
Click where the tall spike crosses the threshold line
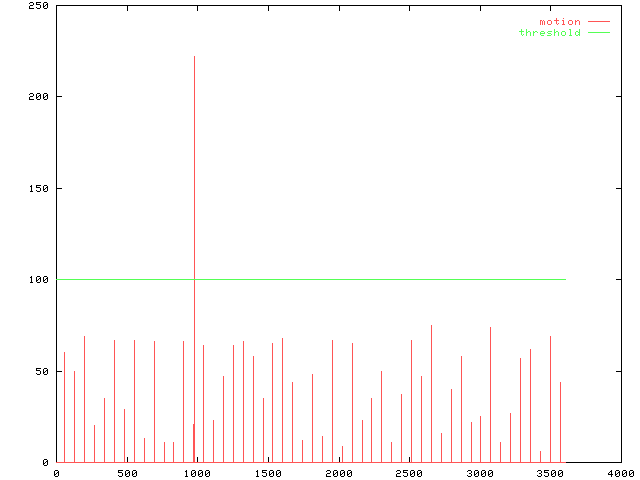coord(194,279)
